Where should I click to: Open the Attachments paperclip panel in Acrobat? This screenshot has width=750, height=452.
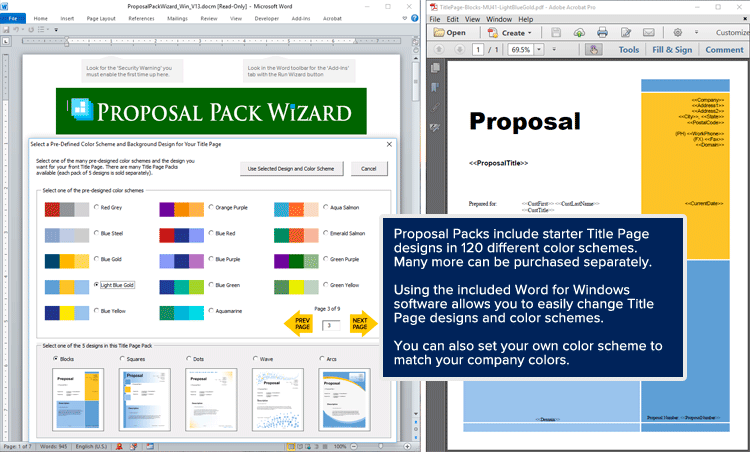point(435,108)
